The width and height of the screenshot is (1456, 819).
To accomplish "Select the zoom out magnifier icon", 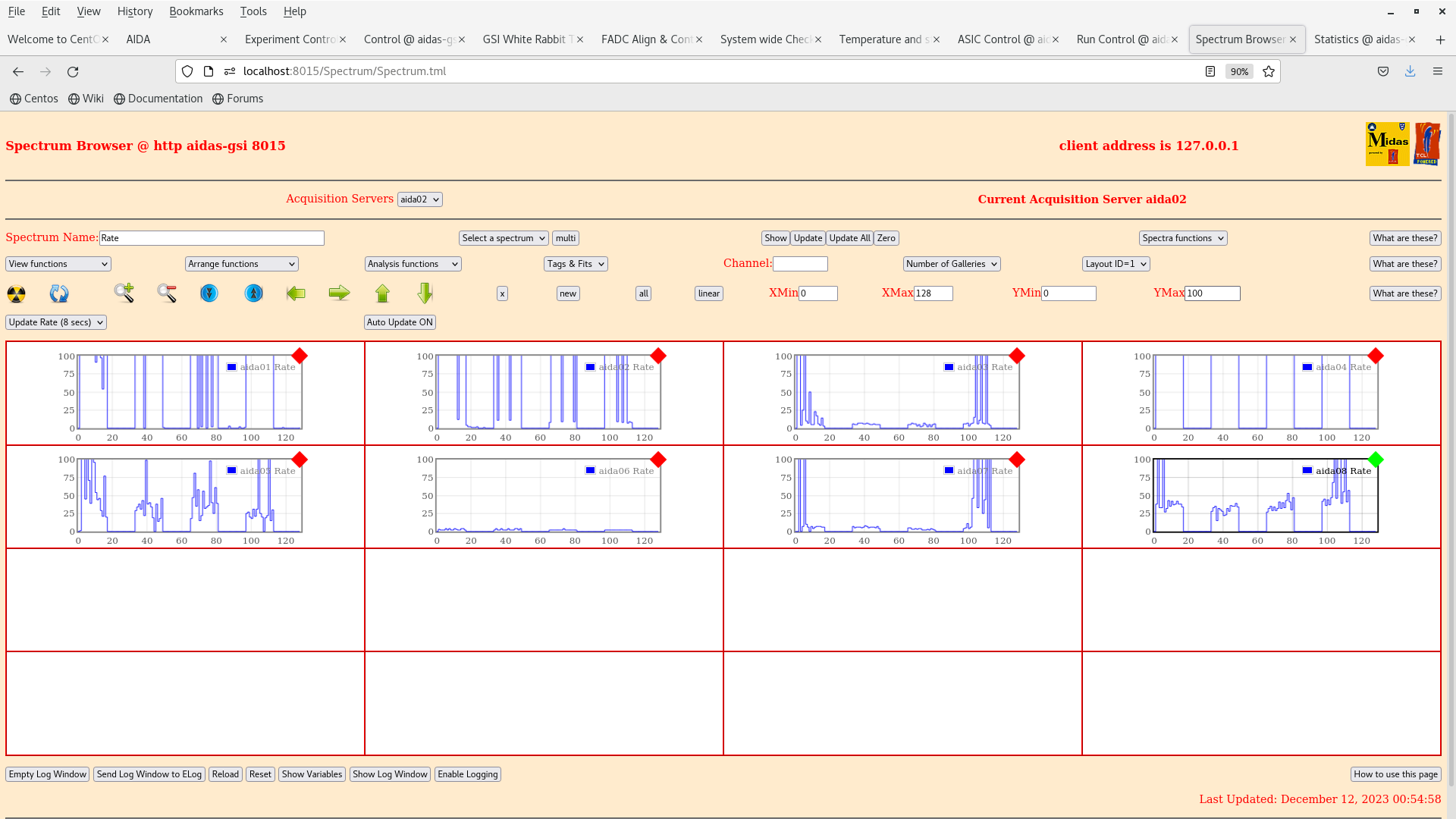I will (x=166, y=293).
